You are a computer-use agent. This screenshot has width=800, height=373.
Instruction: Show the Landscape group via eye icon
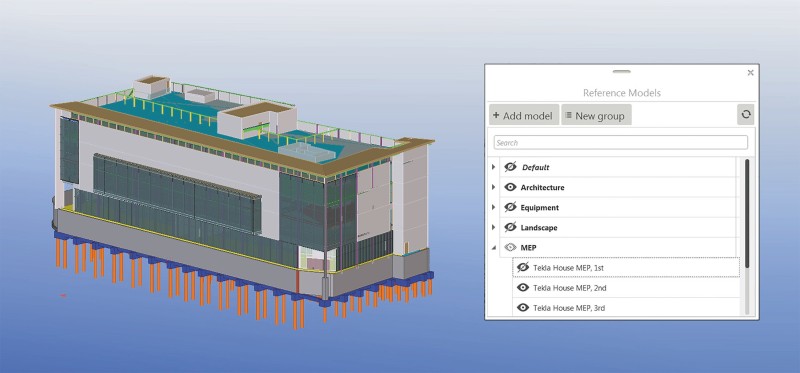510,228
